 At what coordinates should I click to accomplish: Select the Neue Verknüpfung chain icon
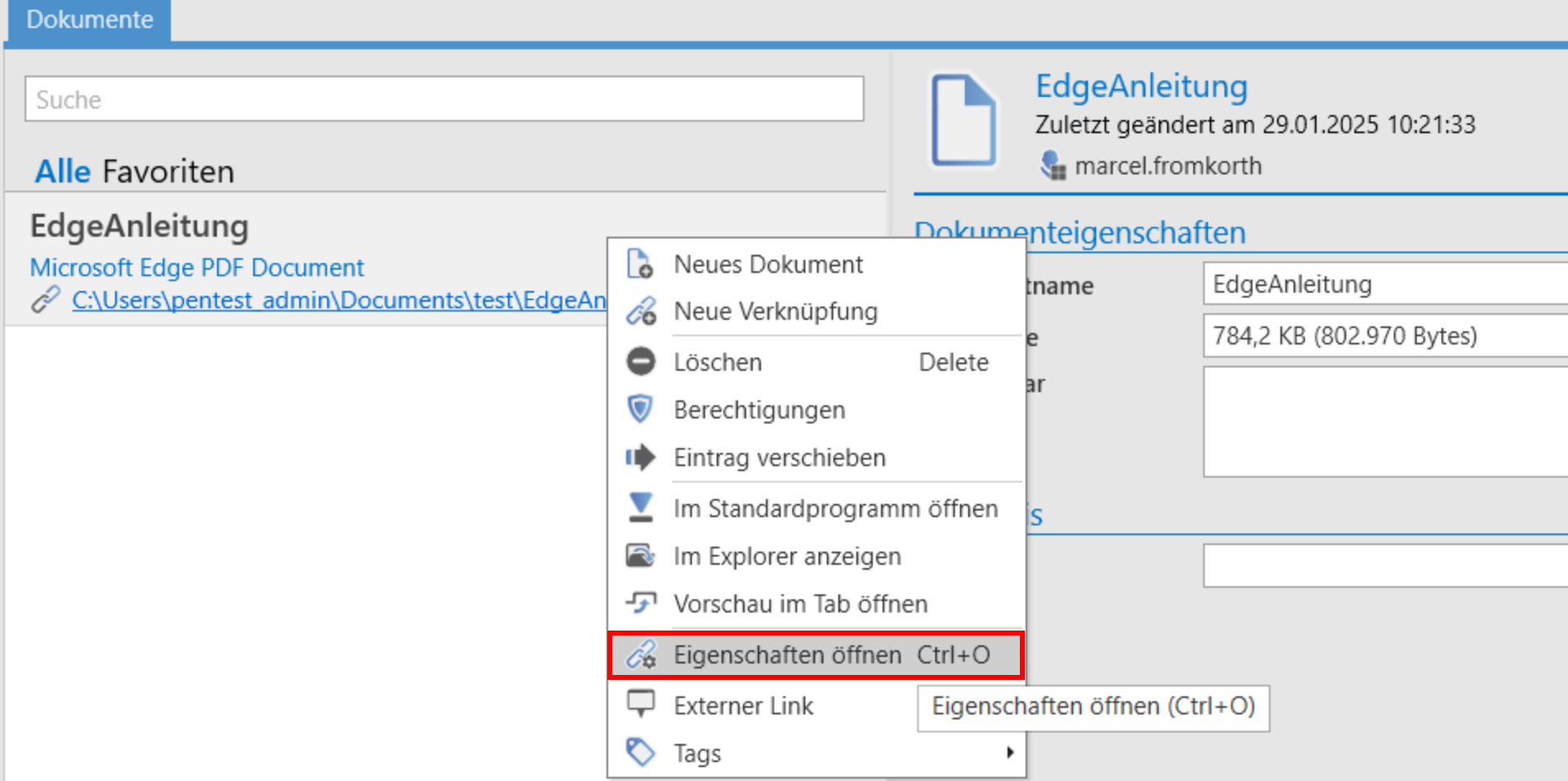coord(640,312)
